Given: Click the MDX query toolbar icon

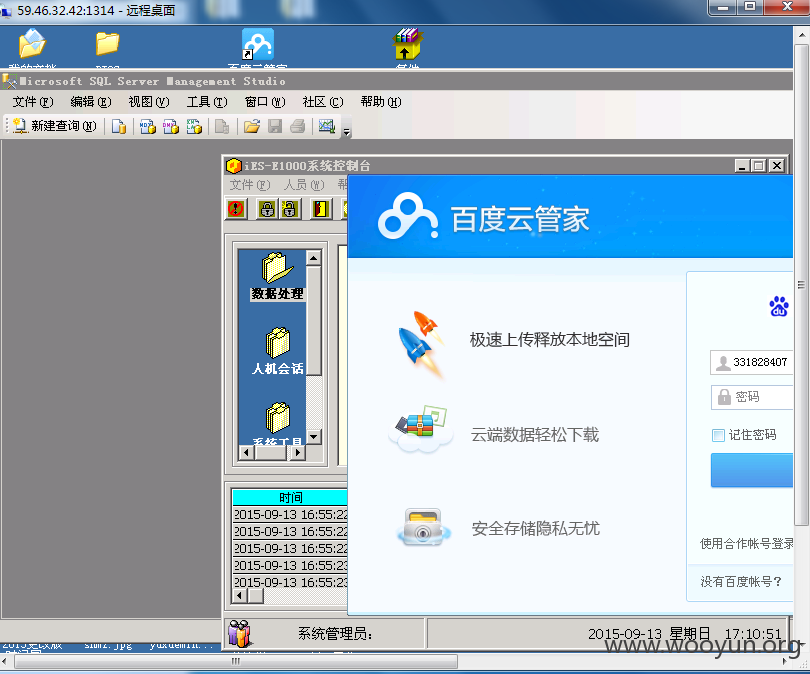Looking at the screenshot, I should click(x=148, y=126).
